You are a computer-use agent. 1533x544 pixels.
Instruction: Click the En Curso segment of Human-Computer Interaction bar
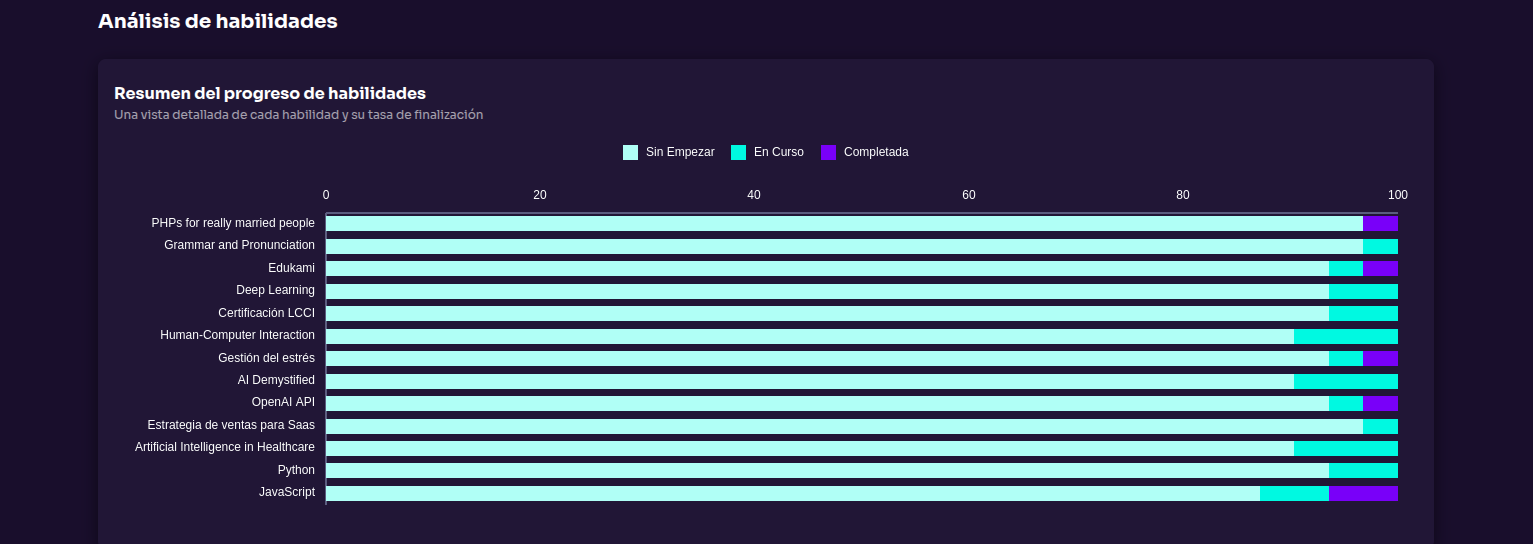pos(1345,336)
